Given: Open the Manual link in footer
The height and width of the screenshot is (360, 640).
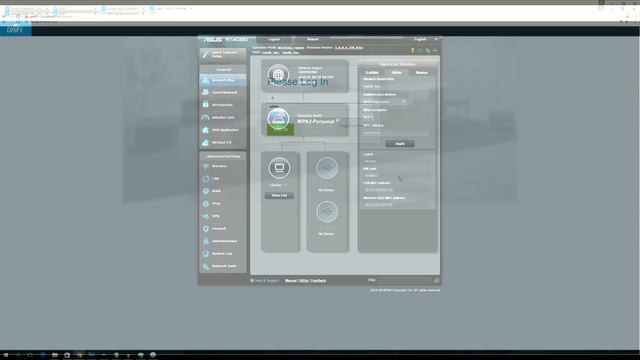Looking at the screenshot, I should click(291, 281).
